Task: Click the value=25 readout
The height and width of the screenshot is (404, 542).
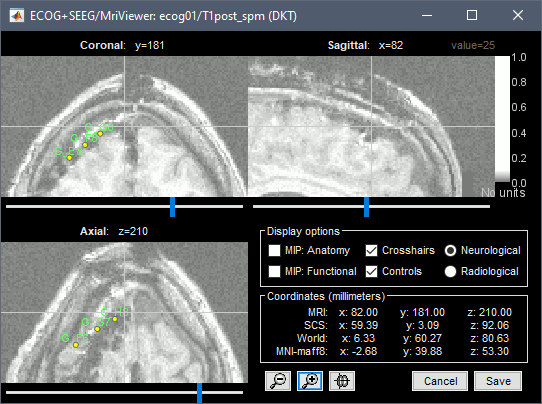Action: point(473,45)
